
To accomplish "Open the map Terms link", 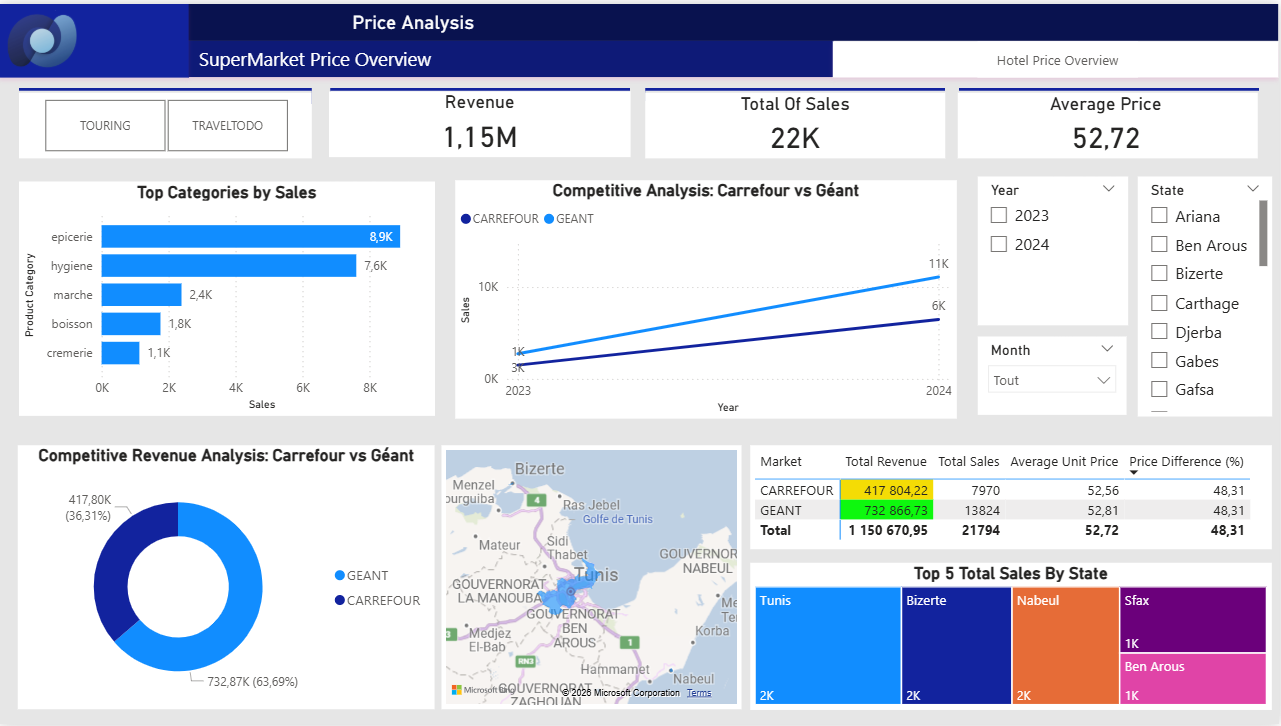I will point(699,692).
